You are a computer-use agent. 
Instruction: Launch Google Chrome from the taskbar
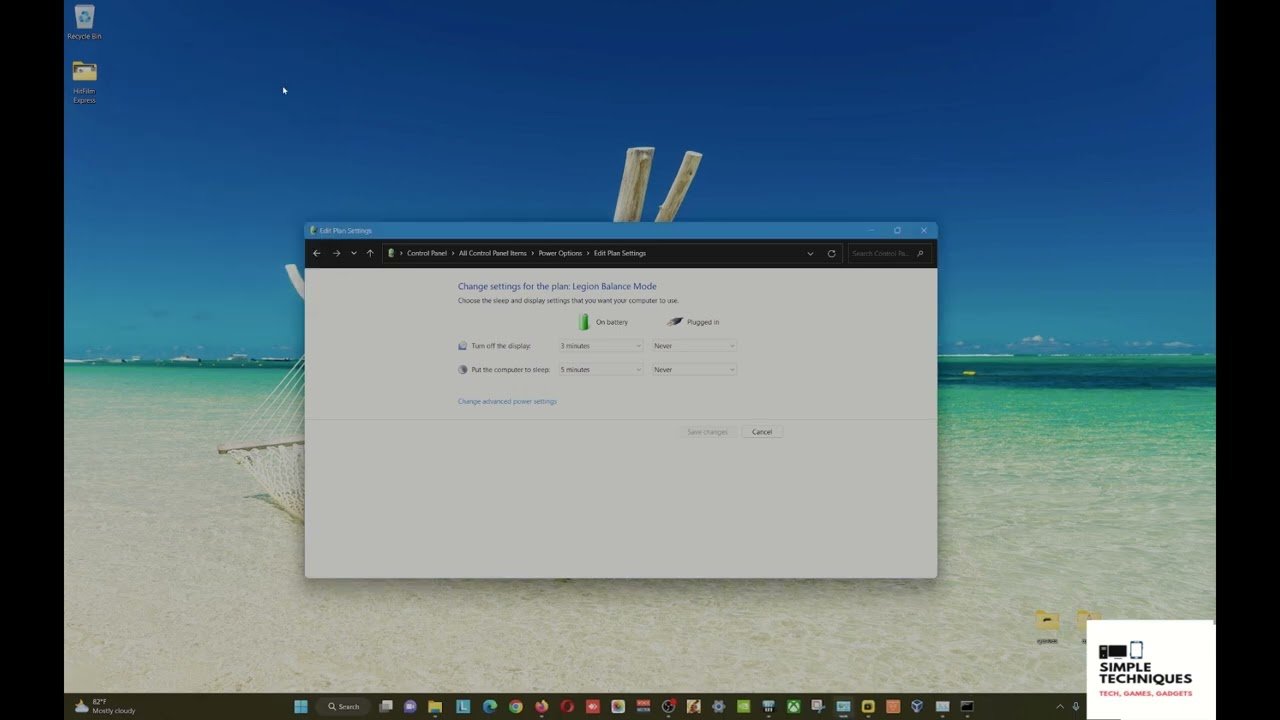pyautogui.click(x=515, y=707)
